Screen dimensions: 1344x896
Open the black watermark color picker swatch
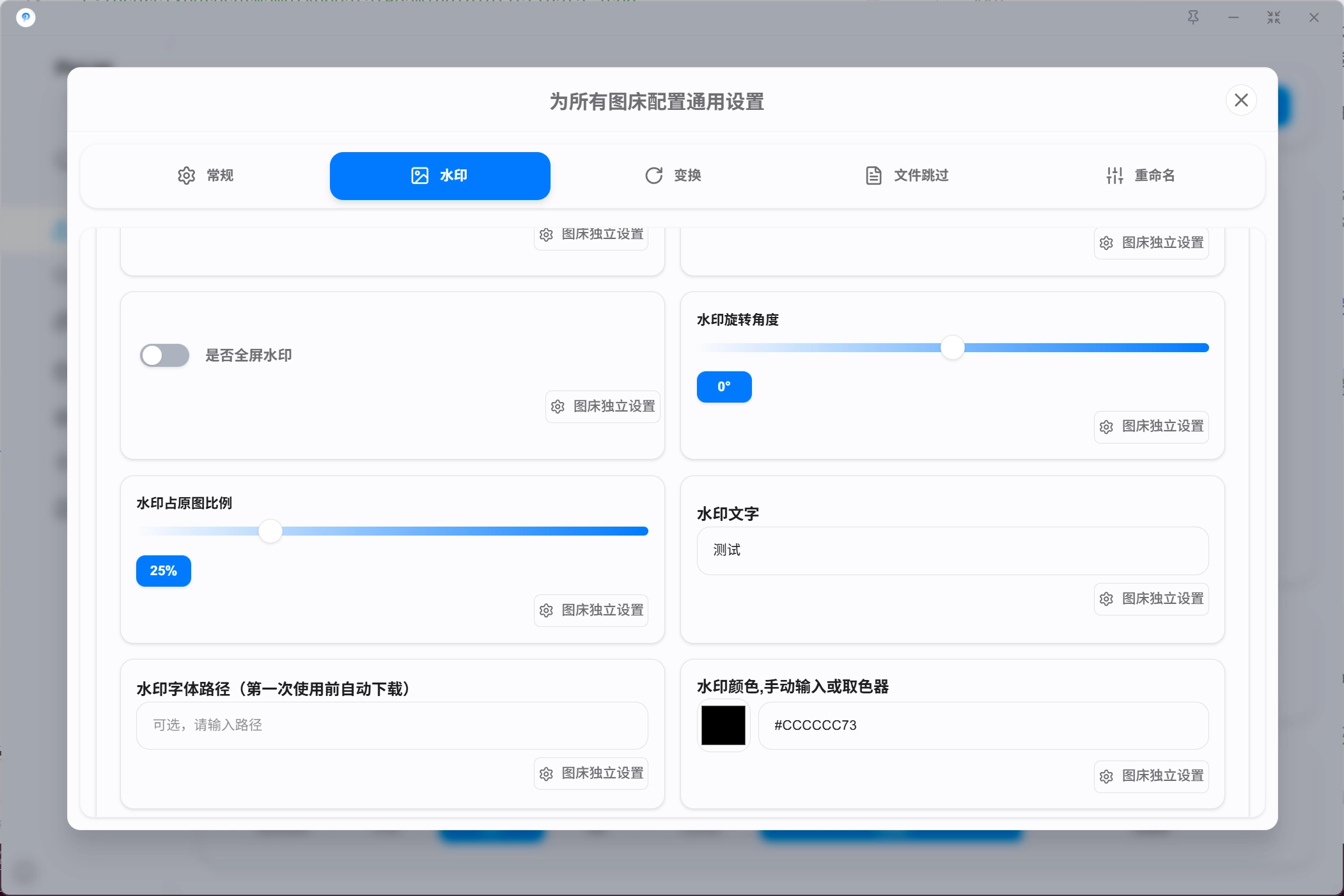(723, 725)
